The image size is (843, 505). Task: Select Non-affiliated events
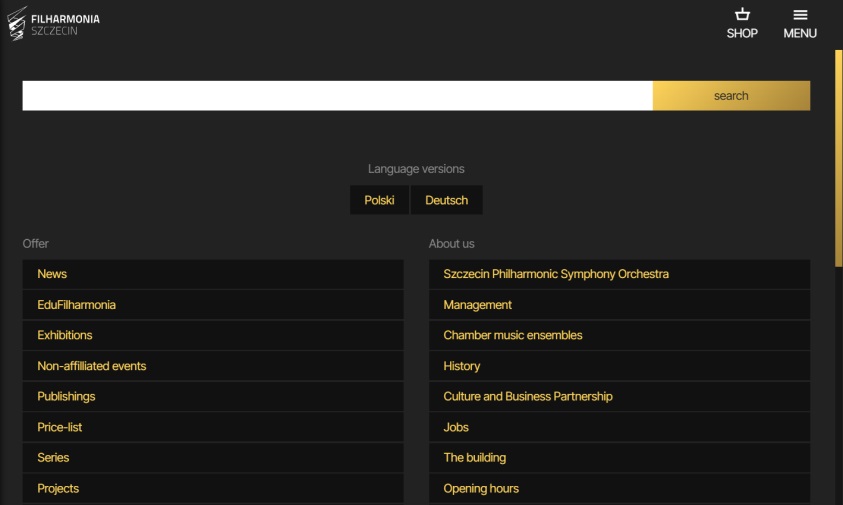pyautogui.click(x=91, y=366)
